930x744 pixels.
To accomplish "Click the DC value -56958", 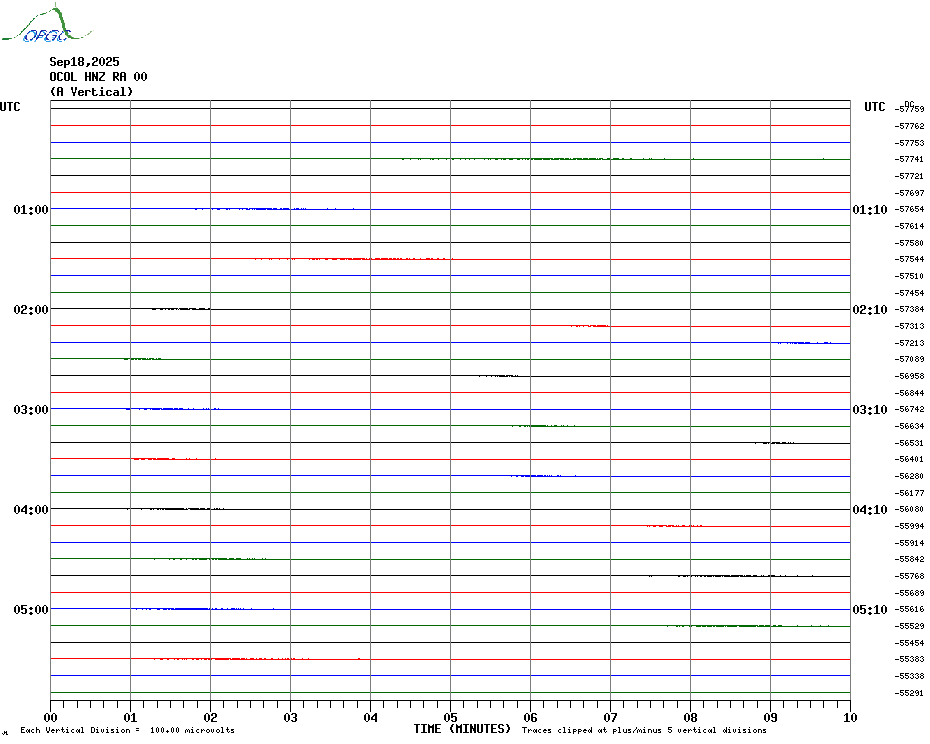I will click(x=909, y=376).
